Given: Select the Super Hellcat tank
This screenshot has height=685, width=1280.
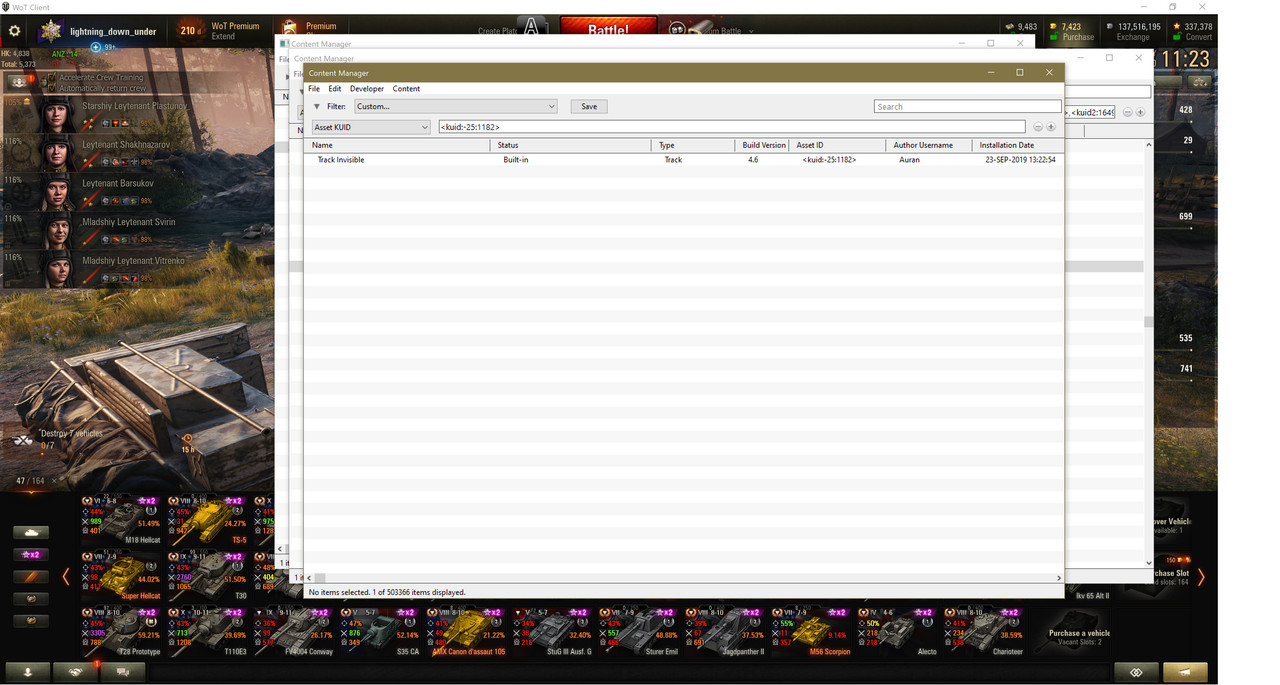Looking at the screenshot, I should click(121, 575).
